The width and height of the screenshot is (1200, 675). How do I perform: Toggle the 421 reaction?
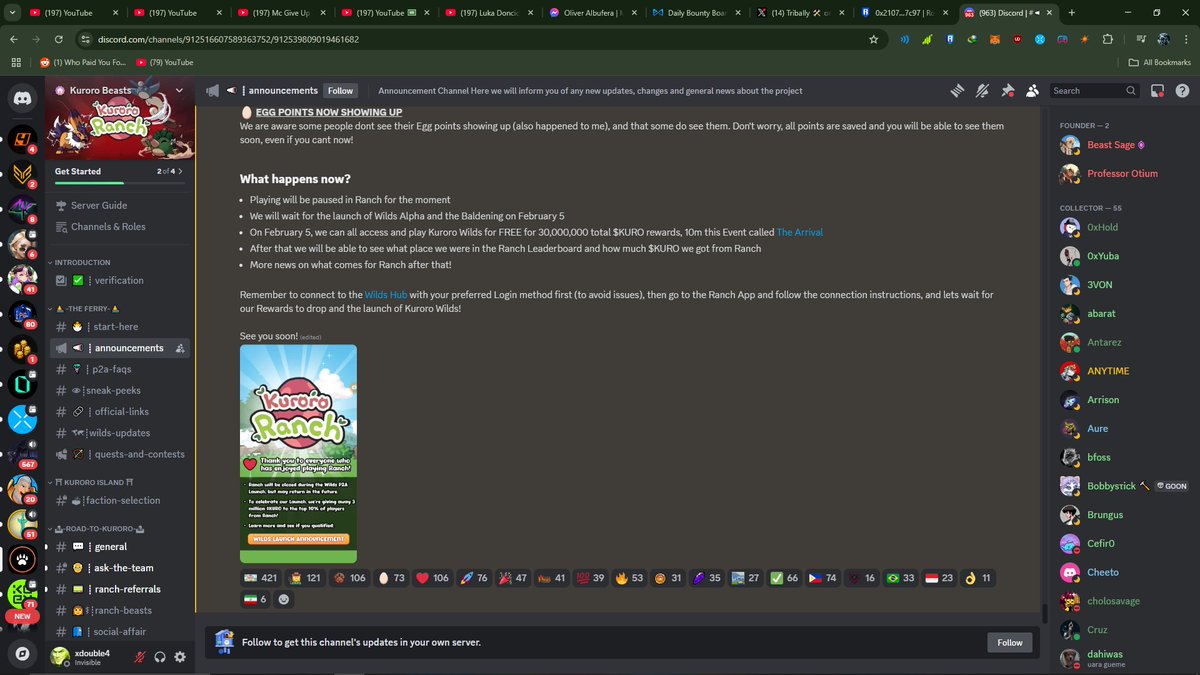pos(261,578)
